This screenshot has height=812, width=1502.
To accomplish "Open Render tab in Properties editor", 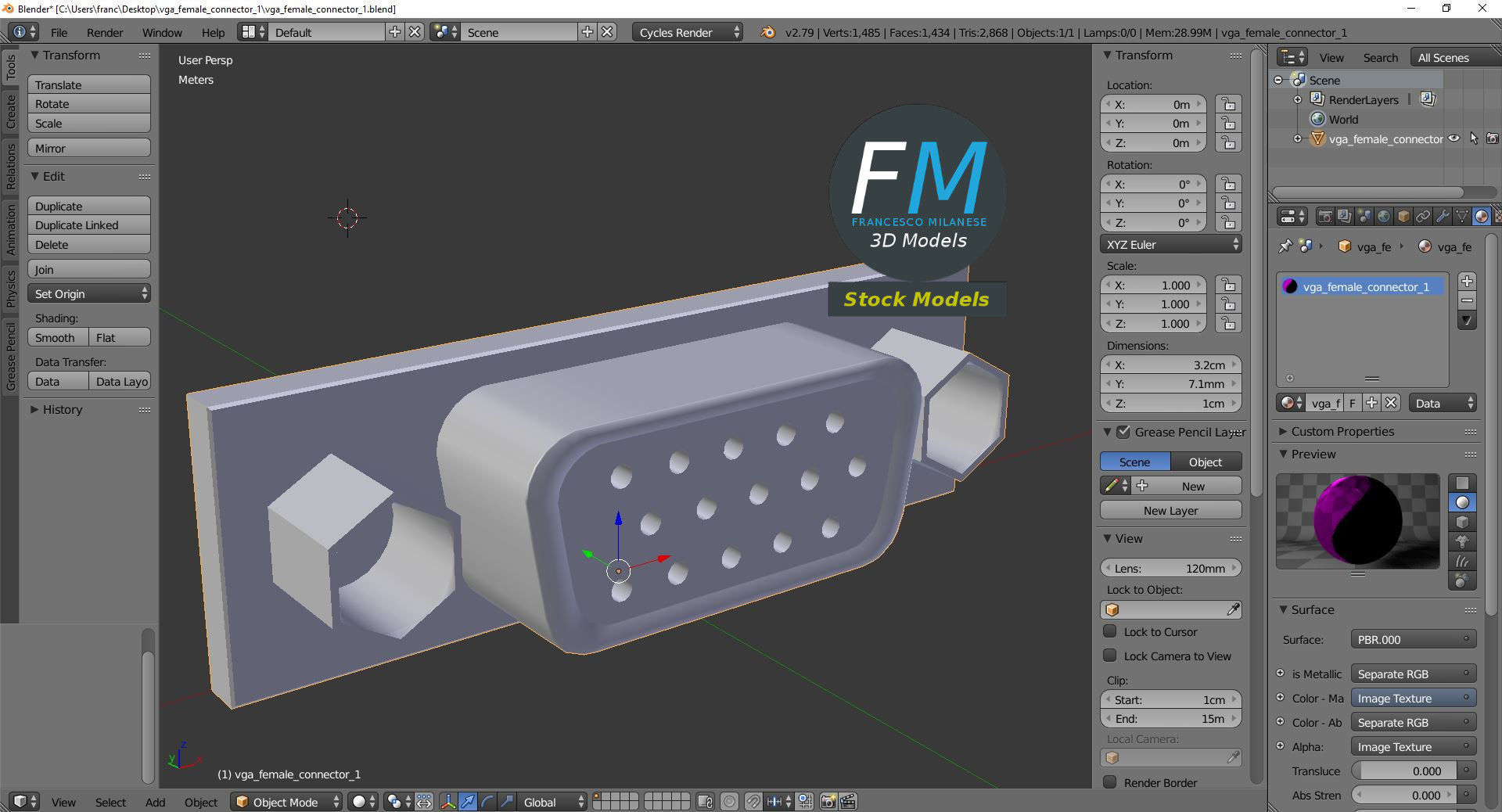I will (1325, 217).
